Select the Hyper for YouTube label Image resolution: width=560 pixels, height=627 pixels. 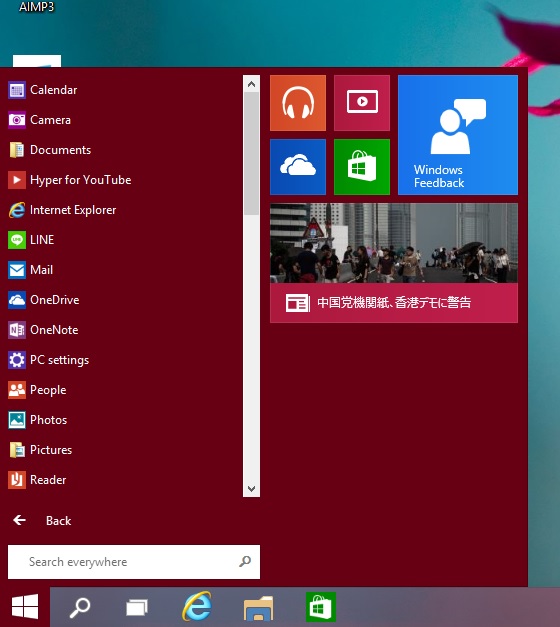(80, 180)
